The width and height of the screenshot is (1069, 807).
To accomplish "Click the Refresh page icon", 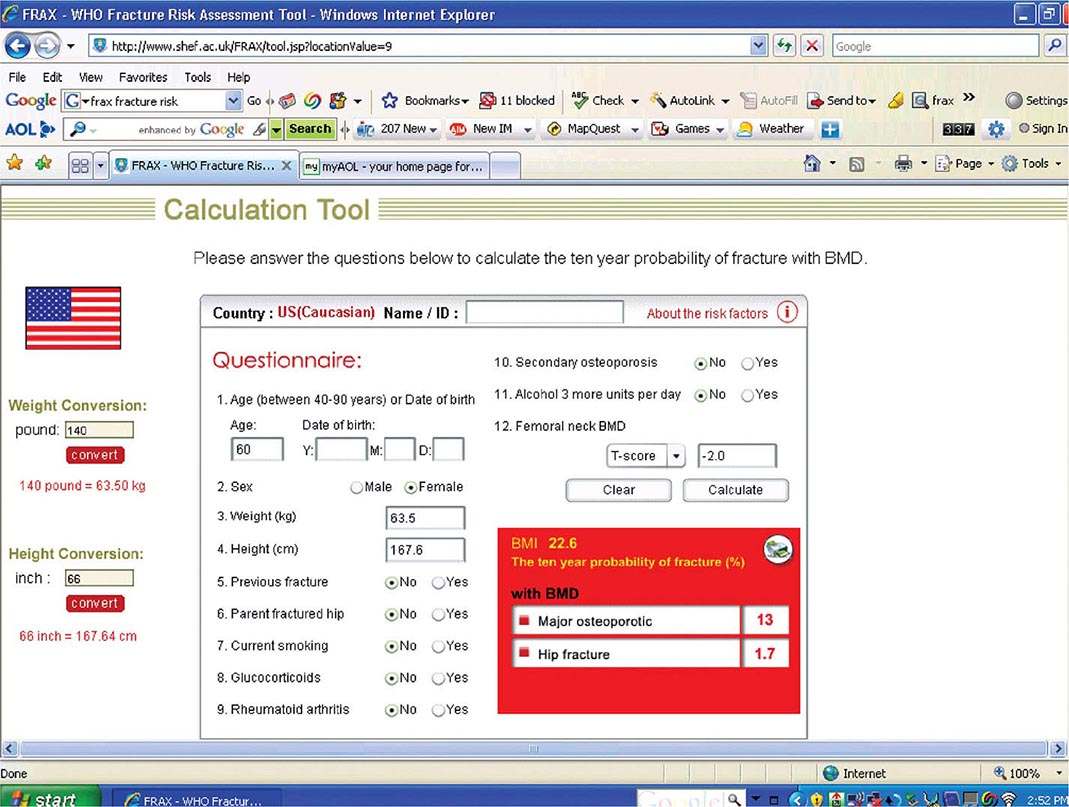I will (x=784, y=46).
